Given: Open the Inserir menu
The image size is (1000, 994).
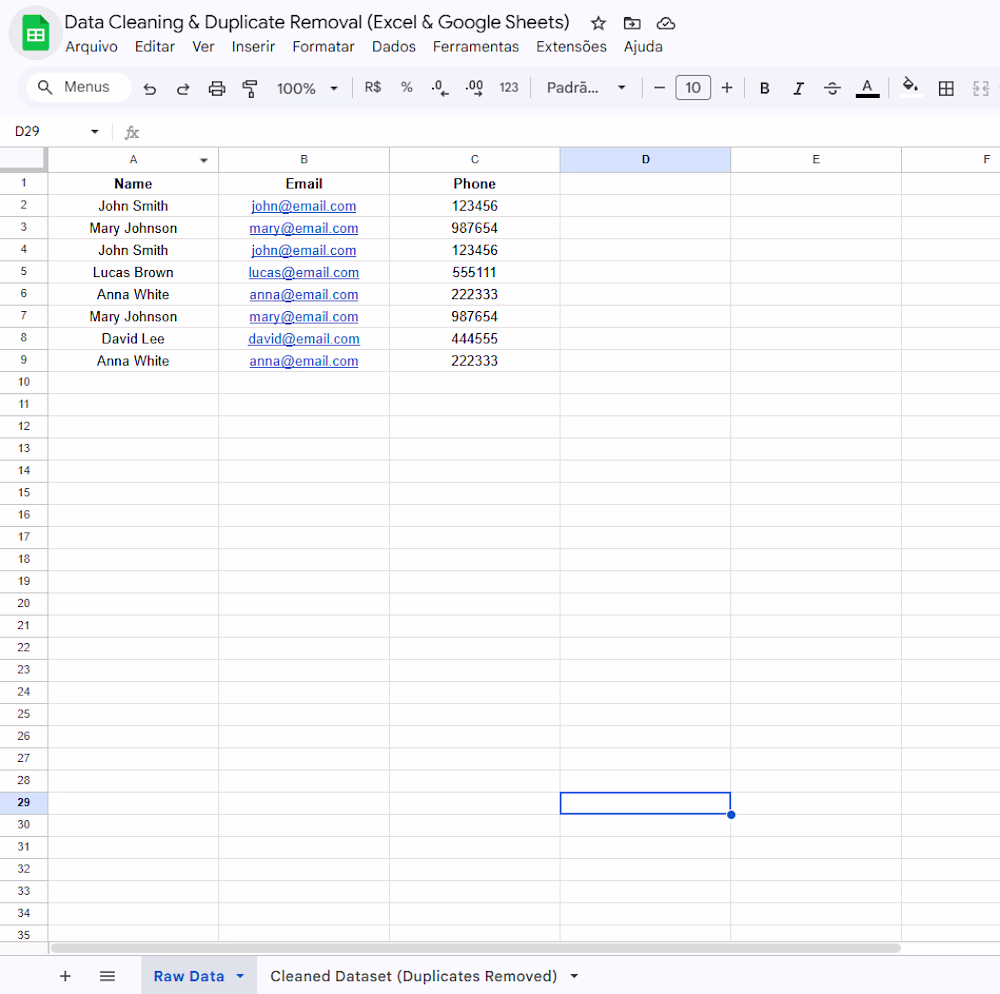Looking at the screenshot, I should (253, 47).
